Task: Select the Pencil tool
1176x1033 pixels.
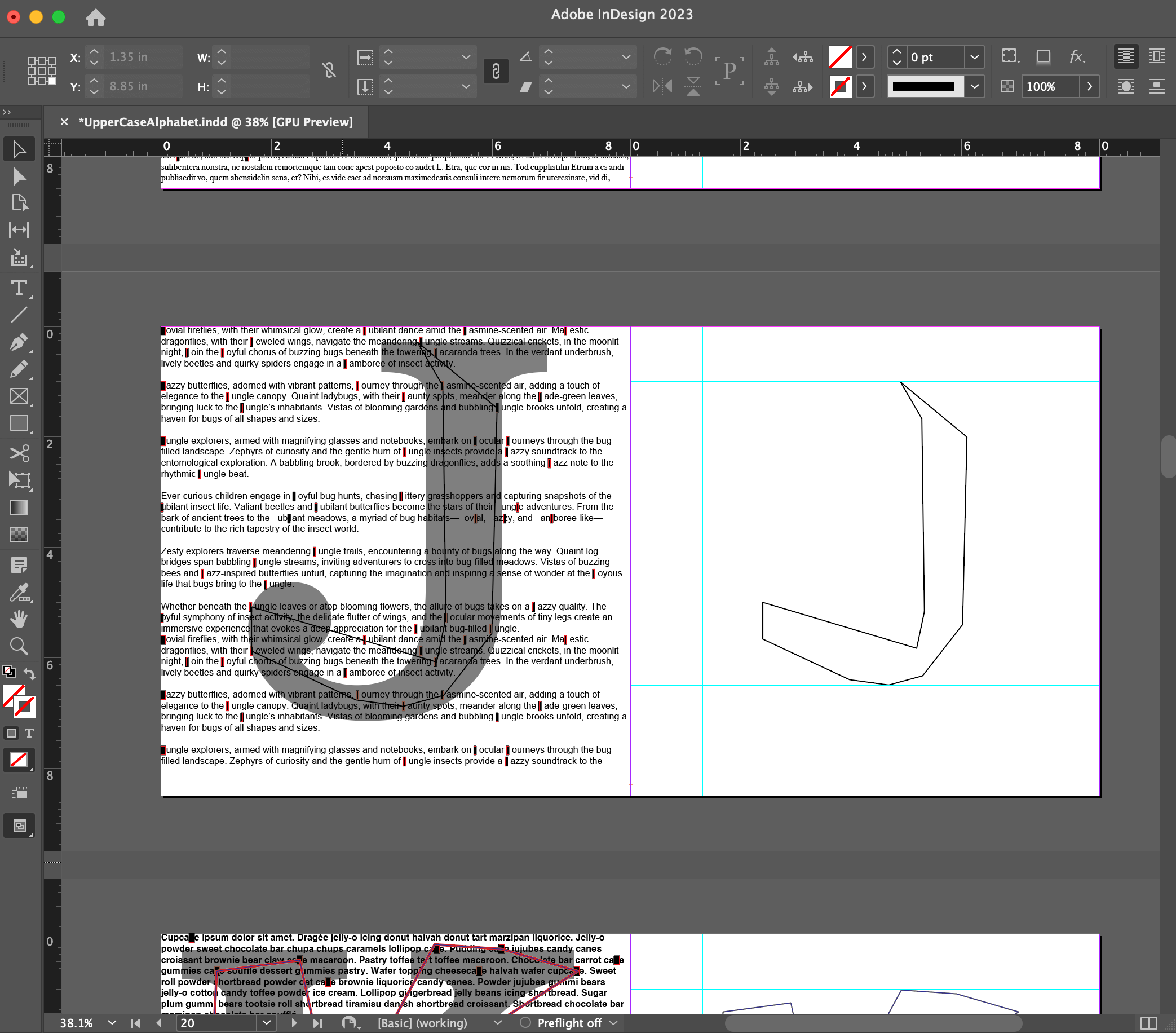Action: [19, 369]
